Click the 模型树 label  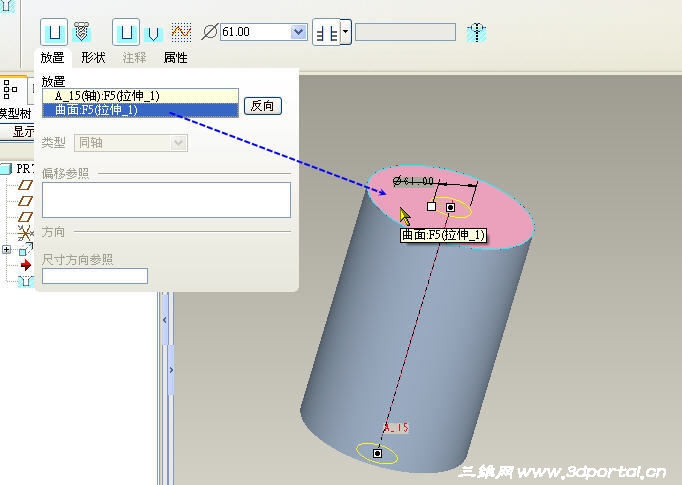click(x=15, y=114)
